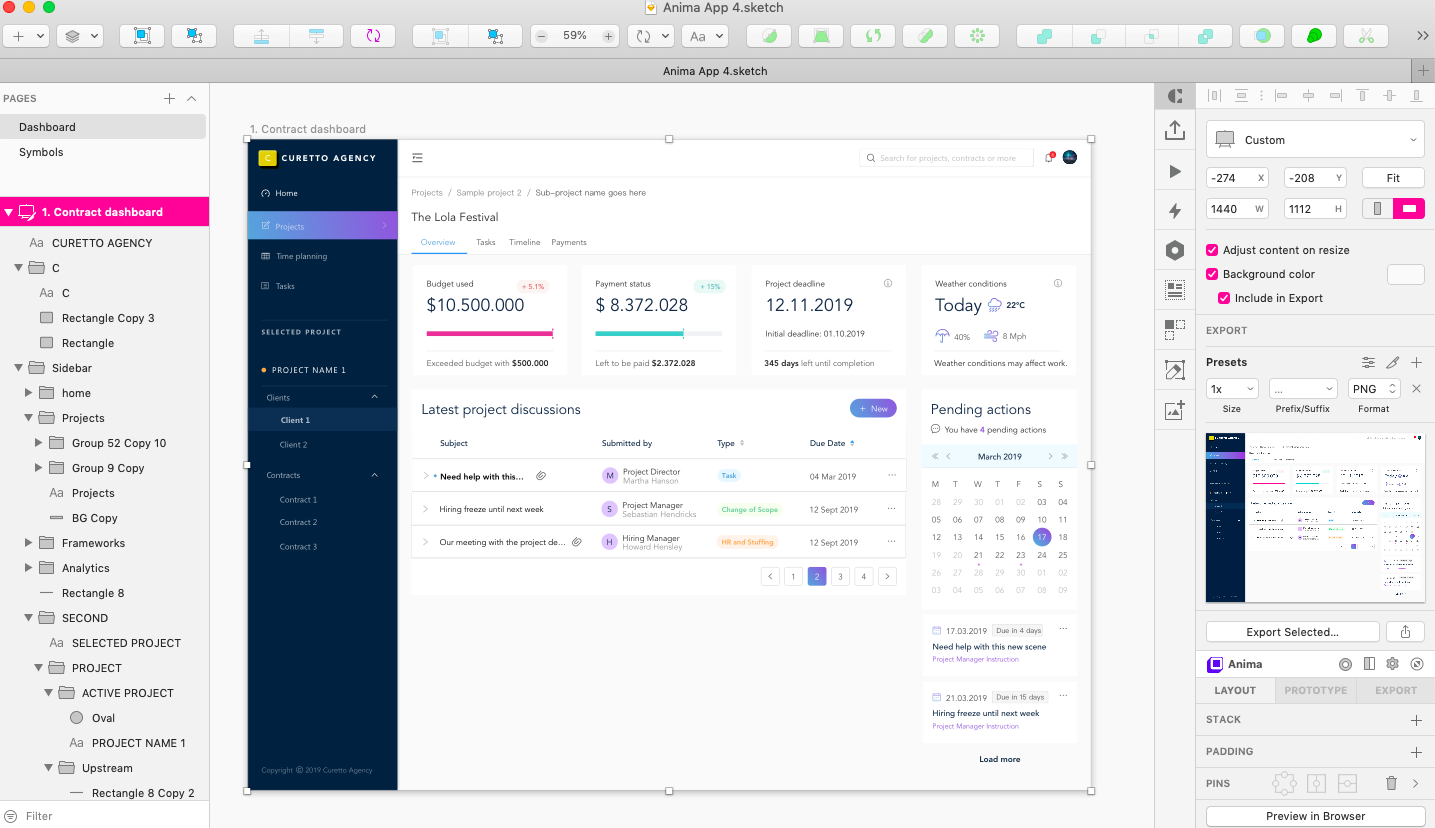
Task: Click the zoom out minus button
Action: tap(541, 35)
